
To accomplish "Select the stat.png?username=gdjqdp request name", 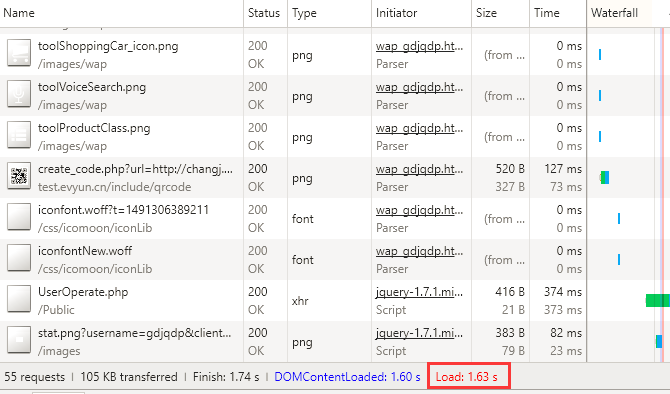I will [135, 333].
